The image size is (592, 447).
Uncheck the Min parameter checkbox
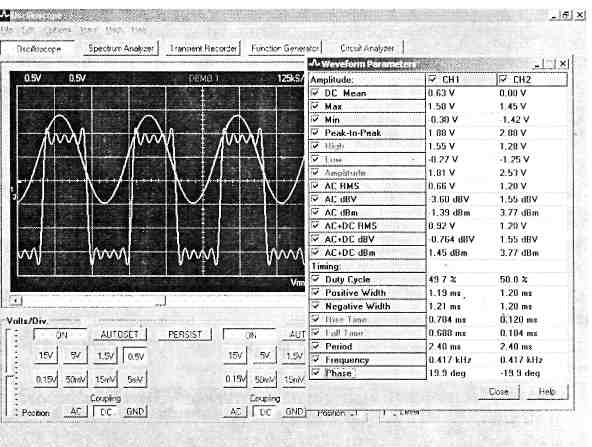point(316,119)
